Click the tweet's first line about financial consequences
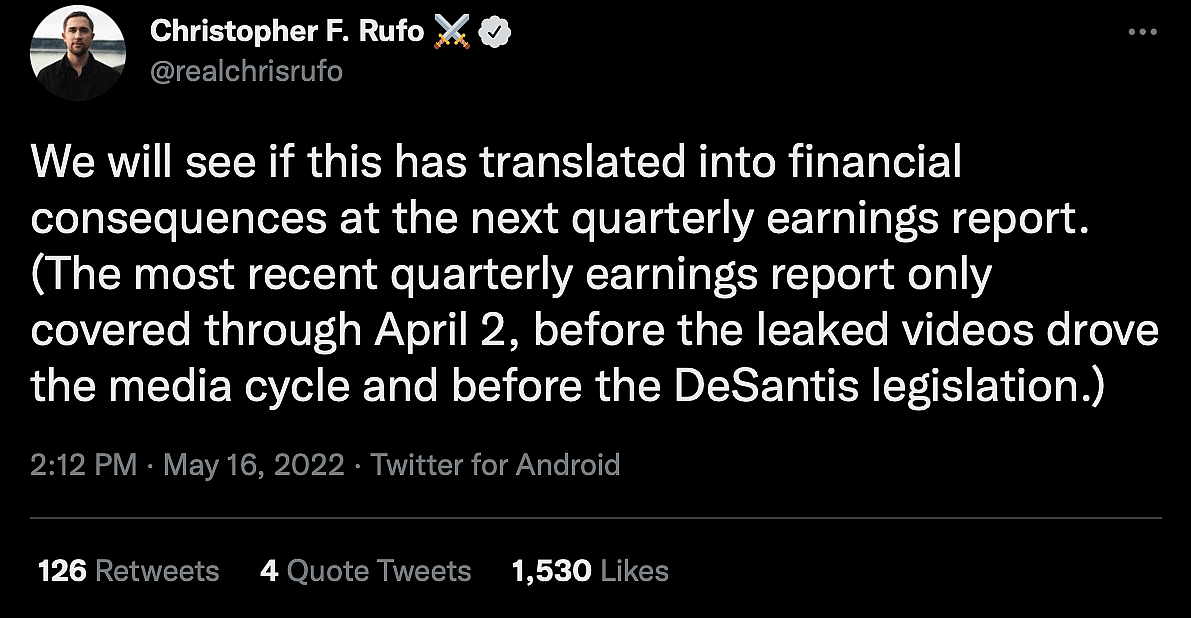 click(496, 162)
